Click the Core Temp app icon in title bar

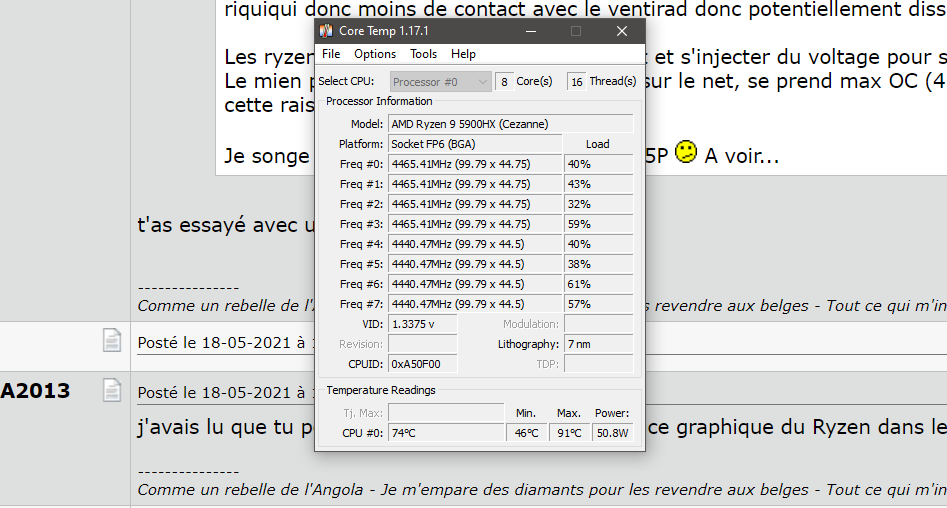pos(326,31)
